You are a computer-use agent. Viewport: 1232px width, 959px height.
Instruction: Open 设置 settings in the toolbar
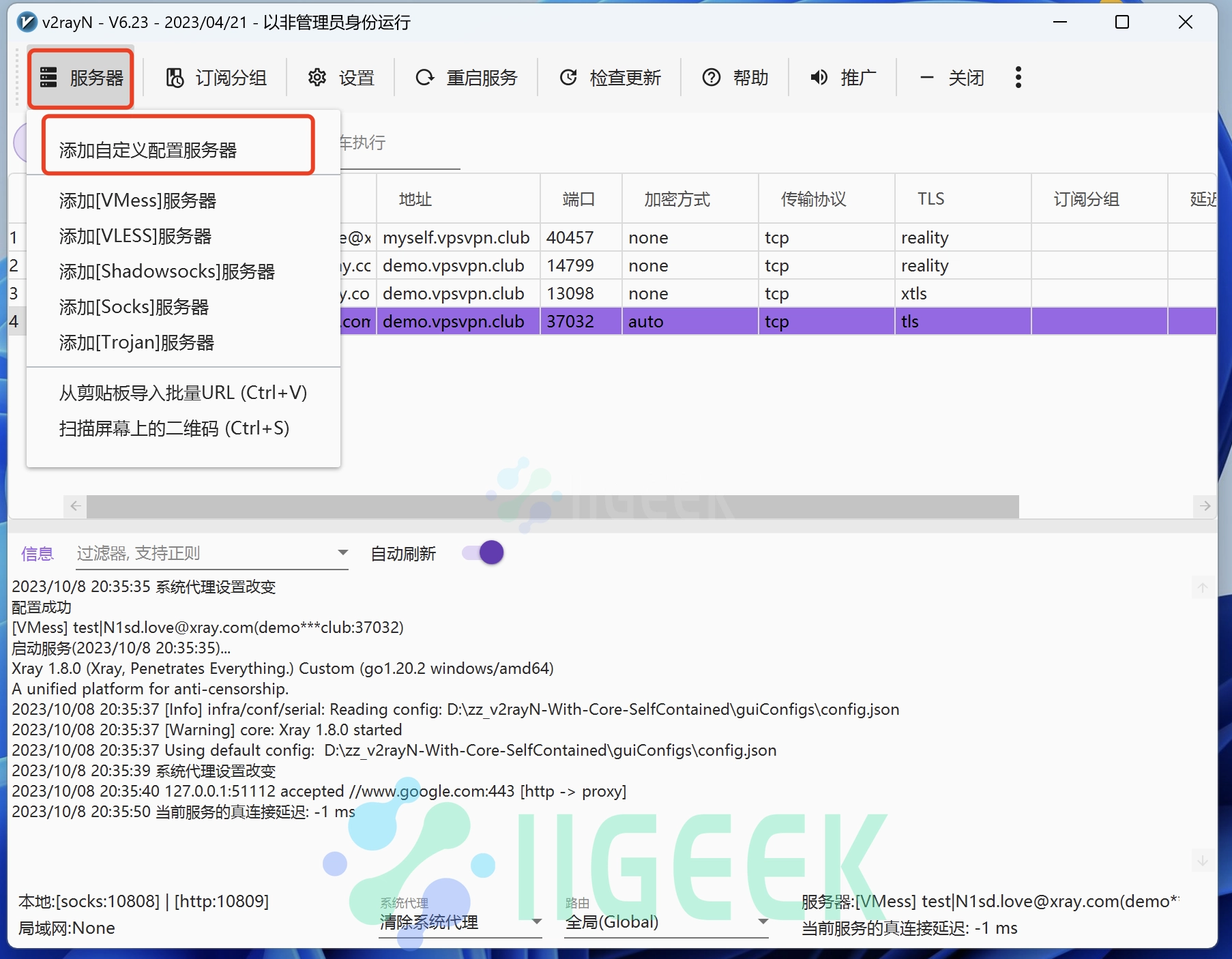341,78
